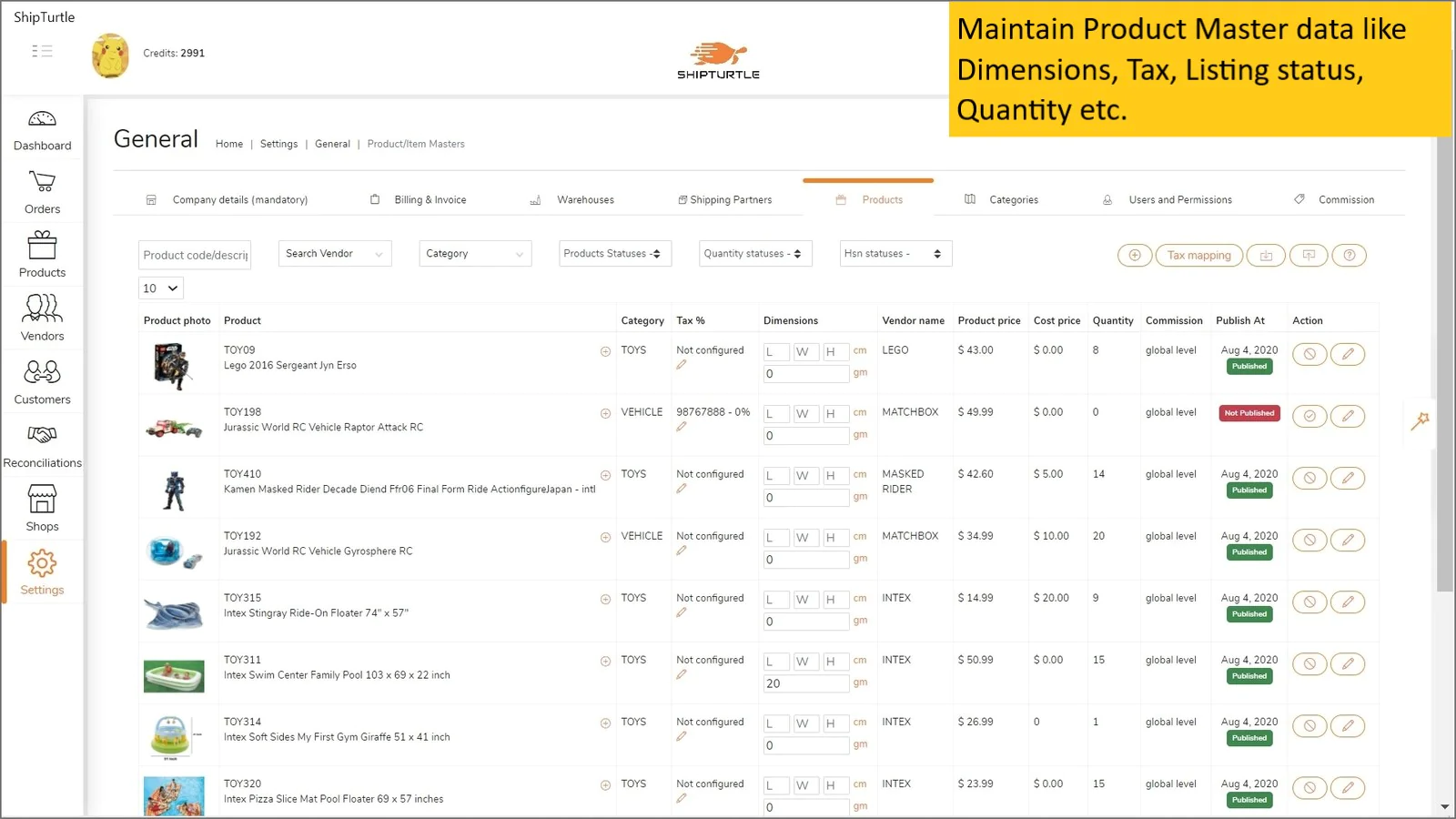Edit product TOY314 pencil button
Image resolution: width=1456 pixels, height=819 pixels.
[x=1348, y=725]
